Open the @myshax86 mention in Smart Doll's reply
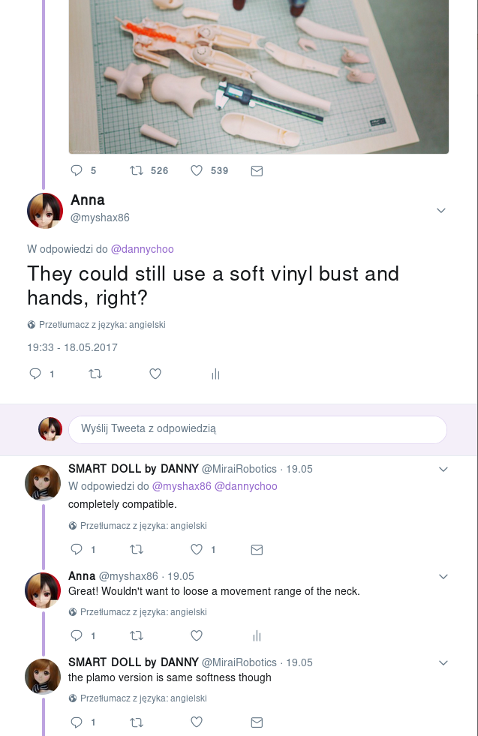The height and width of the screenshot is (736, 478). tap(182, 486)
